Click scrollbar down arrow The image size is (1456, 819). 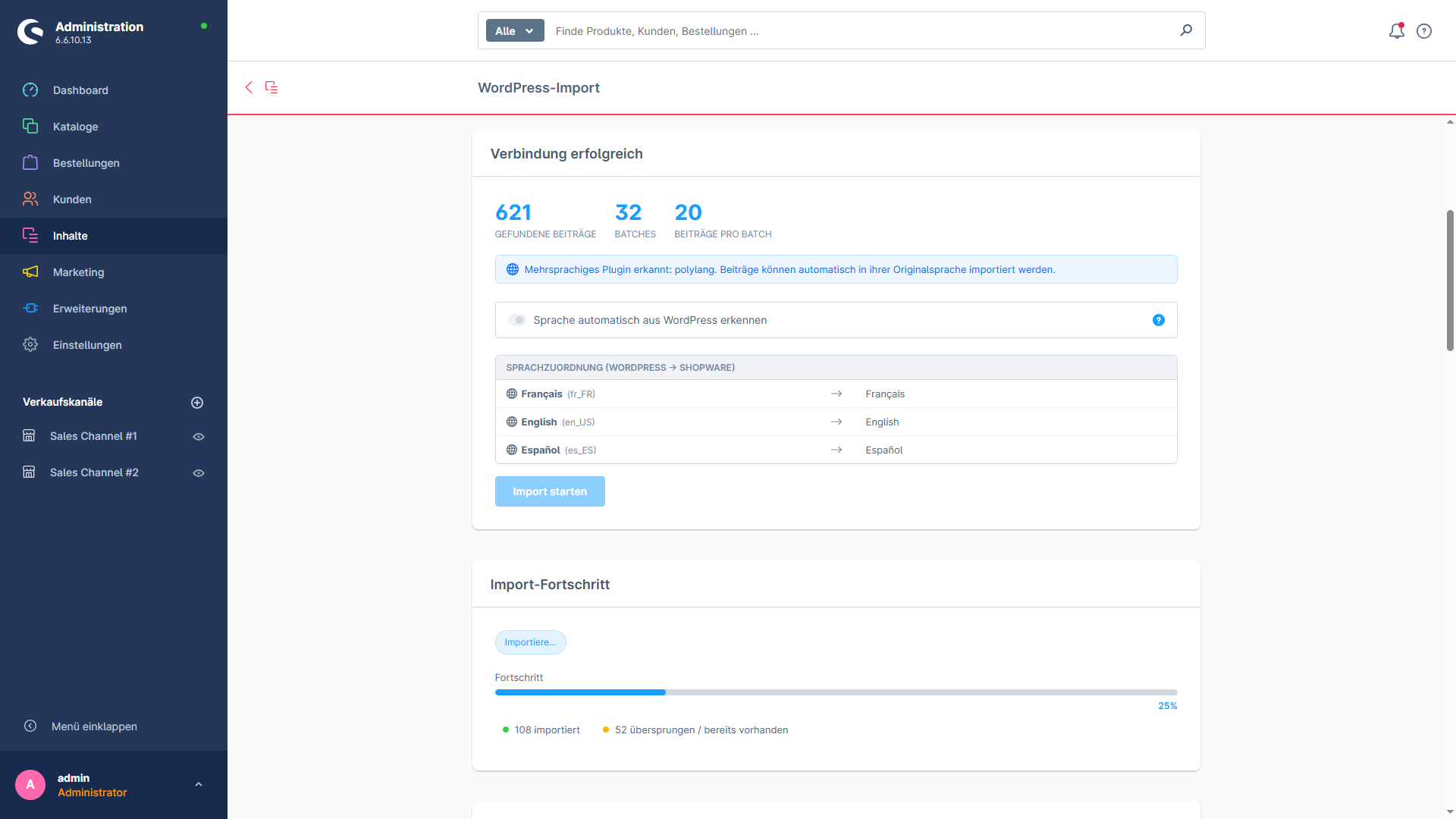(x=1450, y=813)
